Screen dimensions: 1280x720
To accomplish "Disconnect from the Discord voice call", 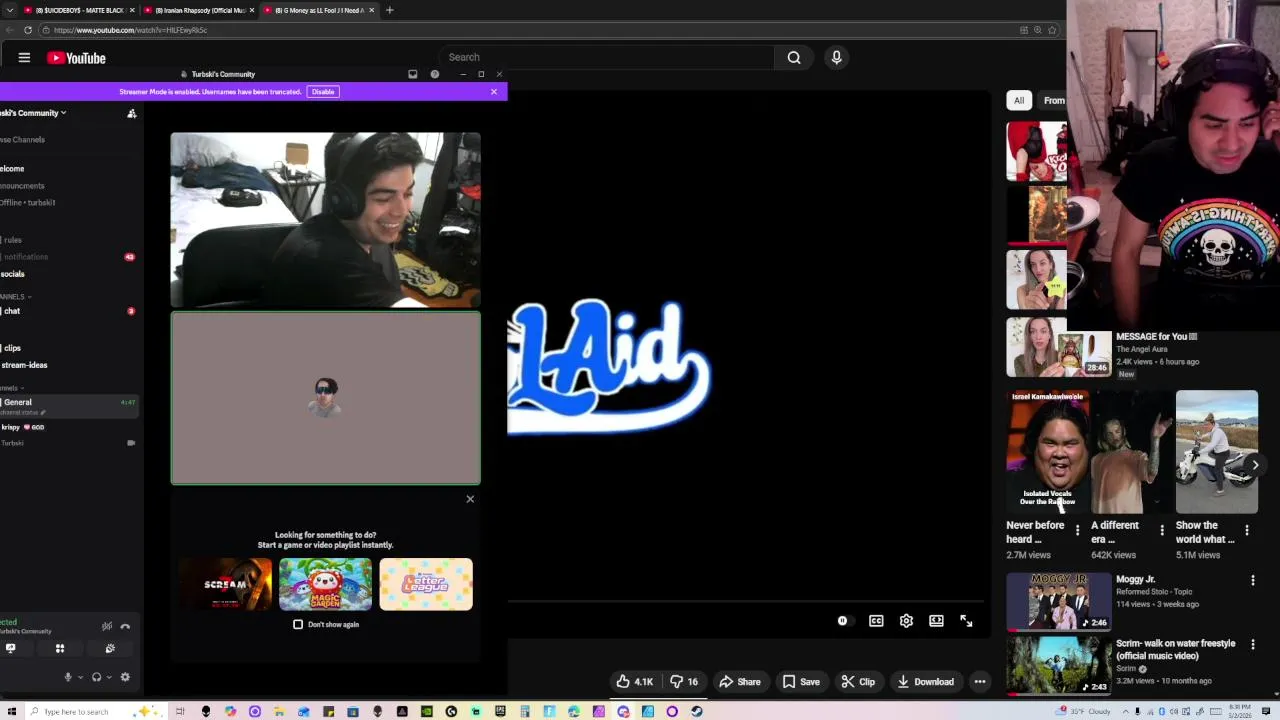I will [x=125, y=626].
